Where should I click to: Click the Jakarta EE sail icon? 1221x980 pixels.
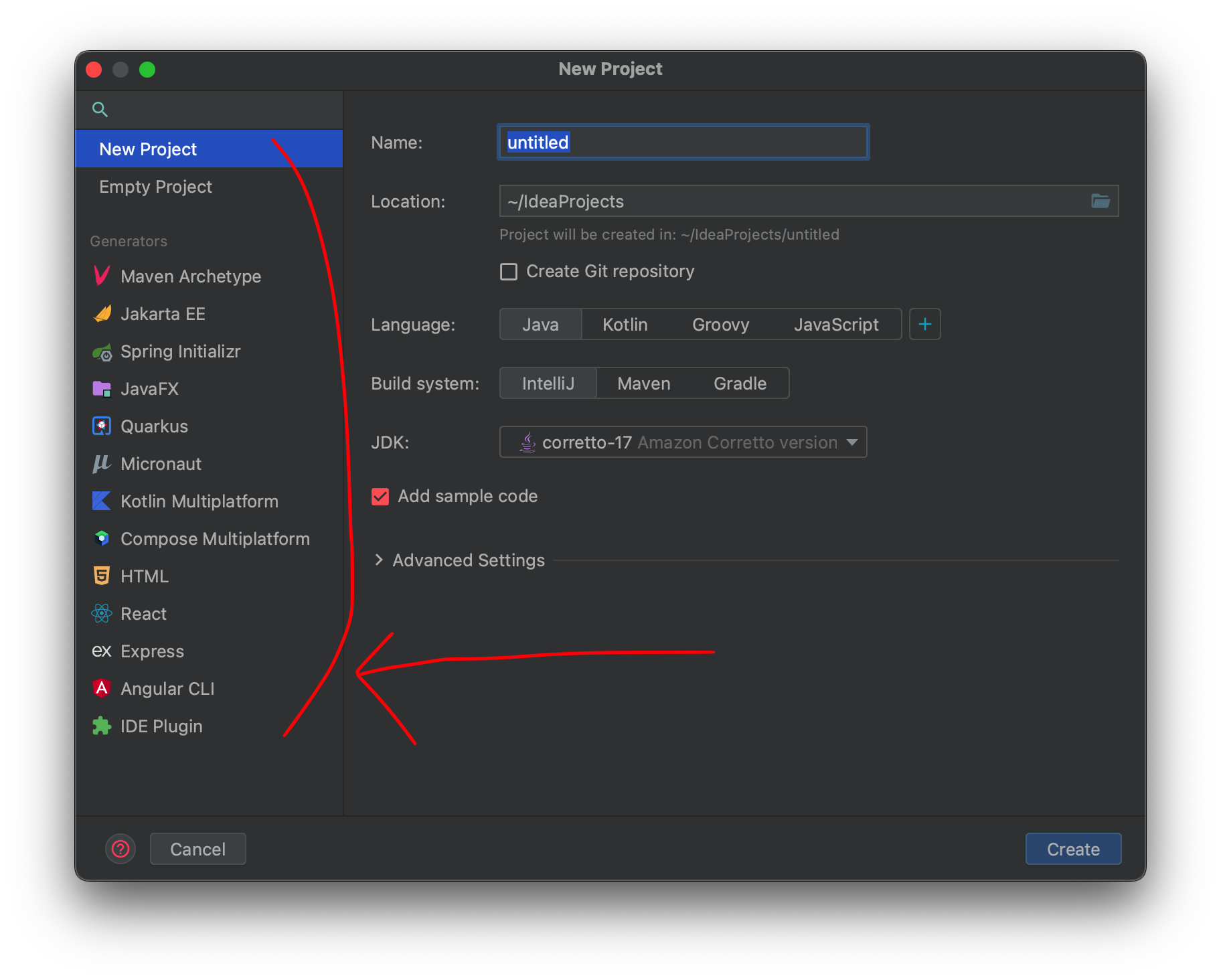point(102,313)
